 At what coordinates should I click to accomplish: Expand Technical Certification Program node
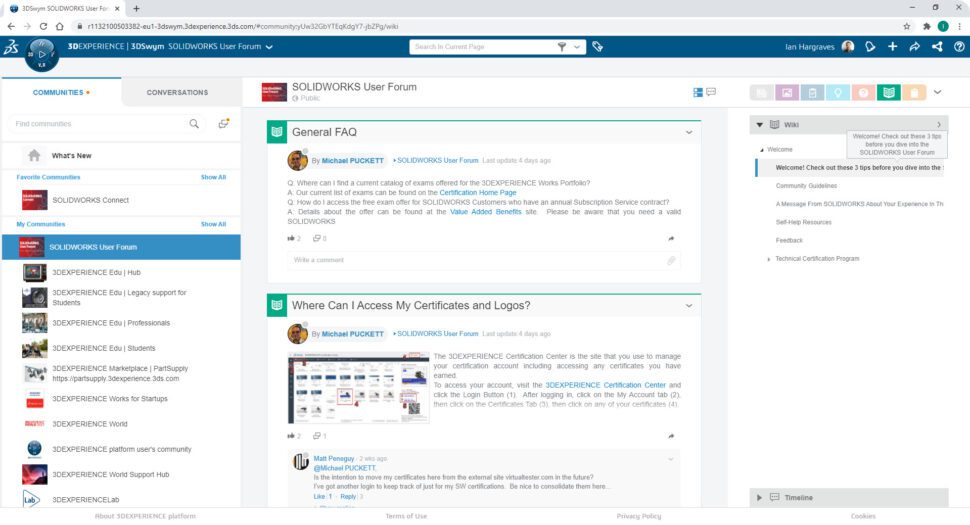point(768,259)
